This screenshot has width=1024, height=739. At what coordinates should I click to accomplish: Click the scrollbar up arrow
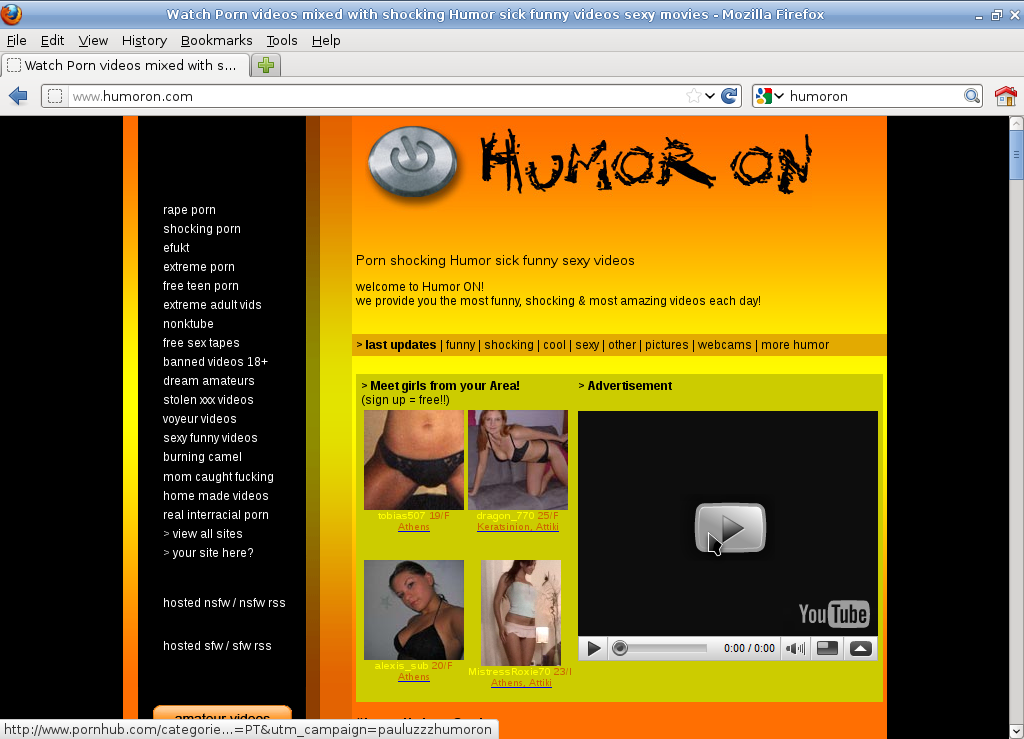tap(1016, 123)
